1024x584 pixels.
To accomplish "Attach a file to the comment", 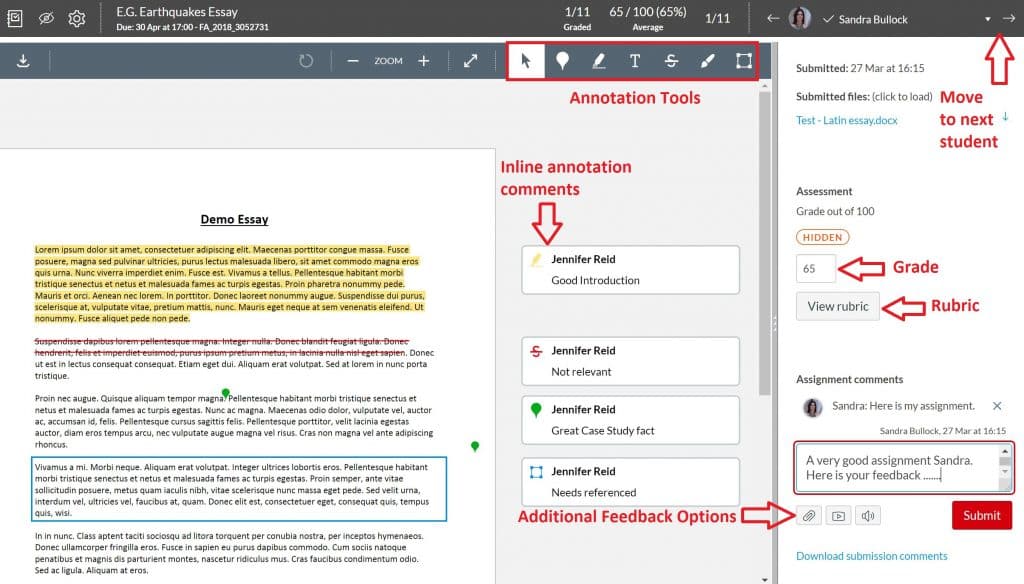I will click(x=808, y=515).
